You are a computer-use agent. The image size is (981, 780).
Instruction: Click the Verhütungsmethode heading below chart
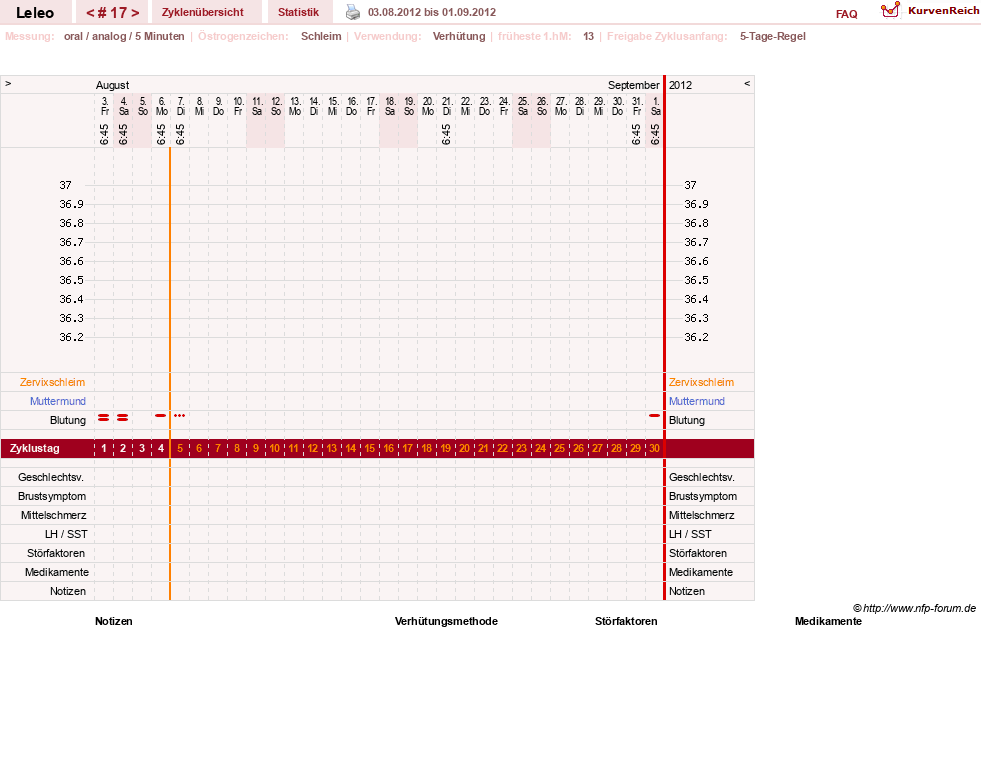tap(446, 621)
